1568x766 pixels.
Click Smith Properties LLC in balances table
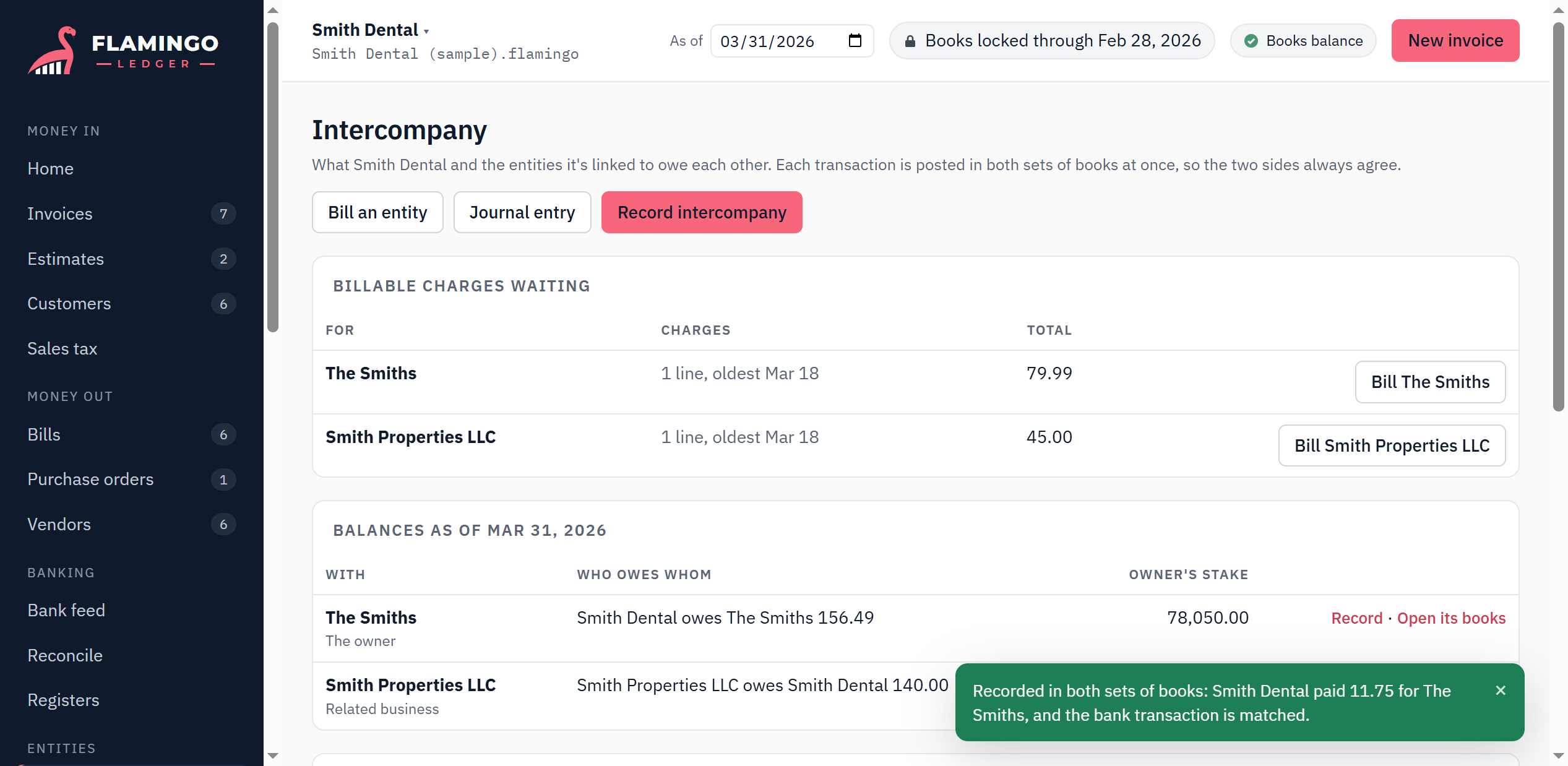pos(410,685)
